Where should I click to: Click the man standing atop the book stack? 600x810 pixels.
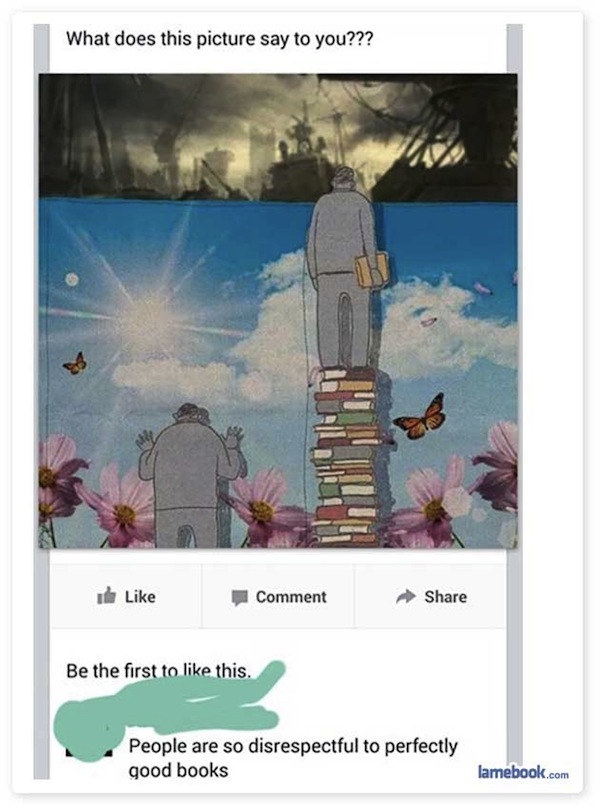pyautogui.click(x=343, y=269)
